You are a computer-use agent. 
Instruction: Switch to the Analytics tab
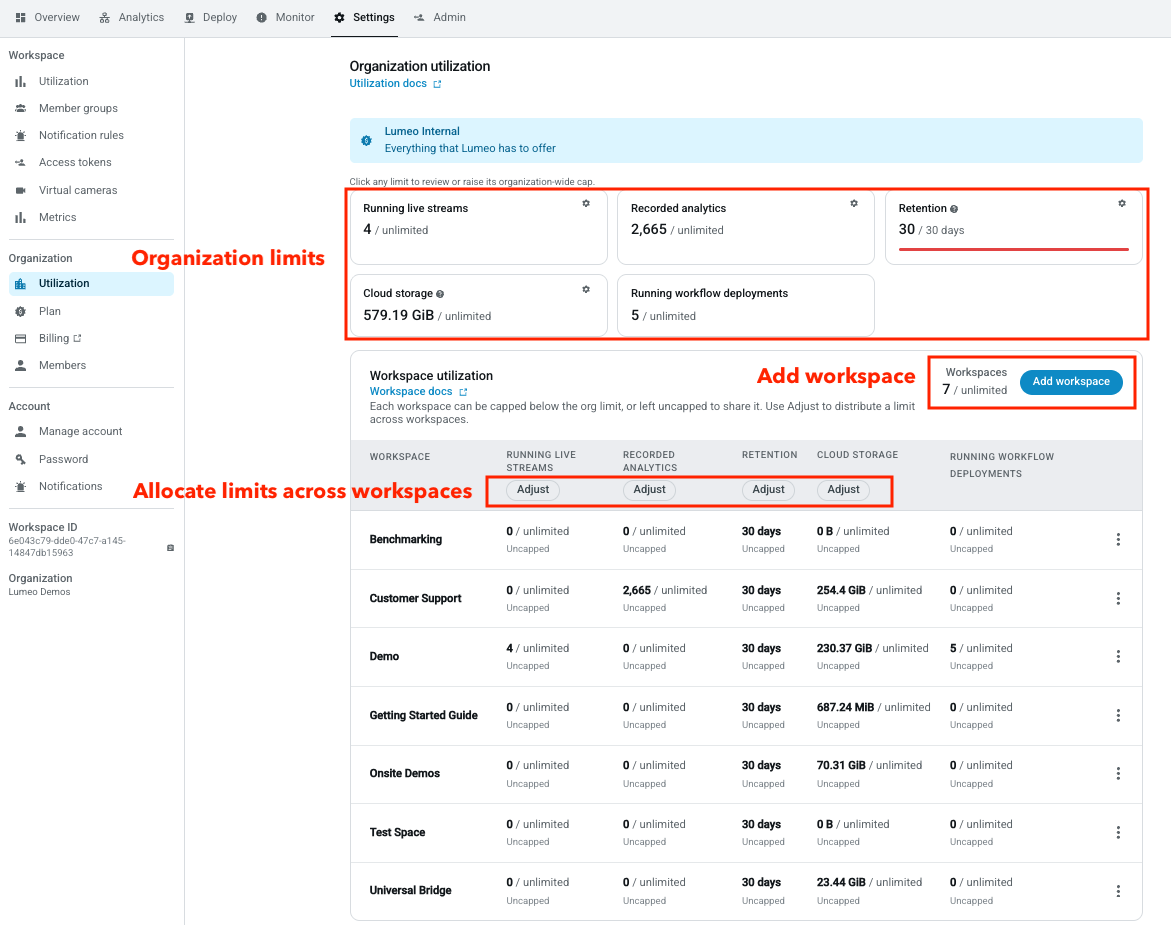(131, 17)
